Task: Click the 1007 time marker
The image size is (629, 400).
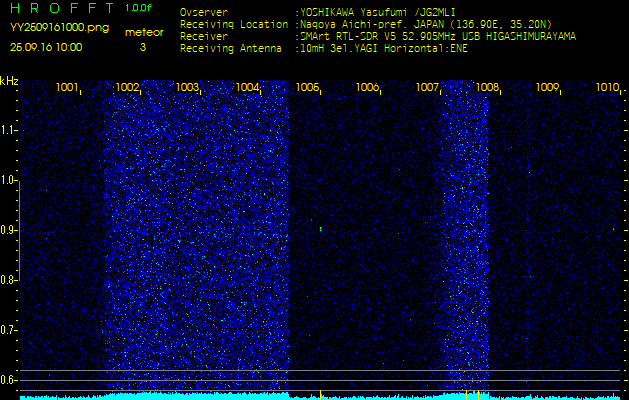Action: coord(428,87)
